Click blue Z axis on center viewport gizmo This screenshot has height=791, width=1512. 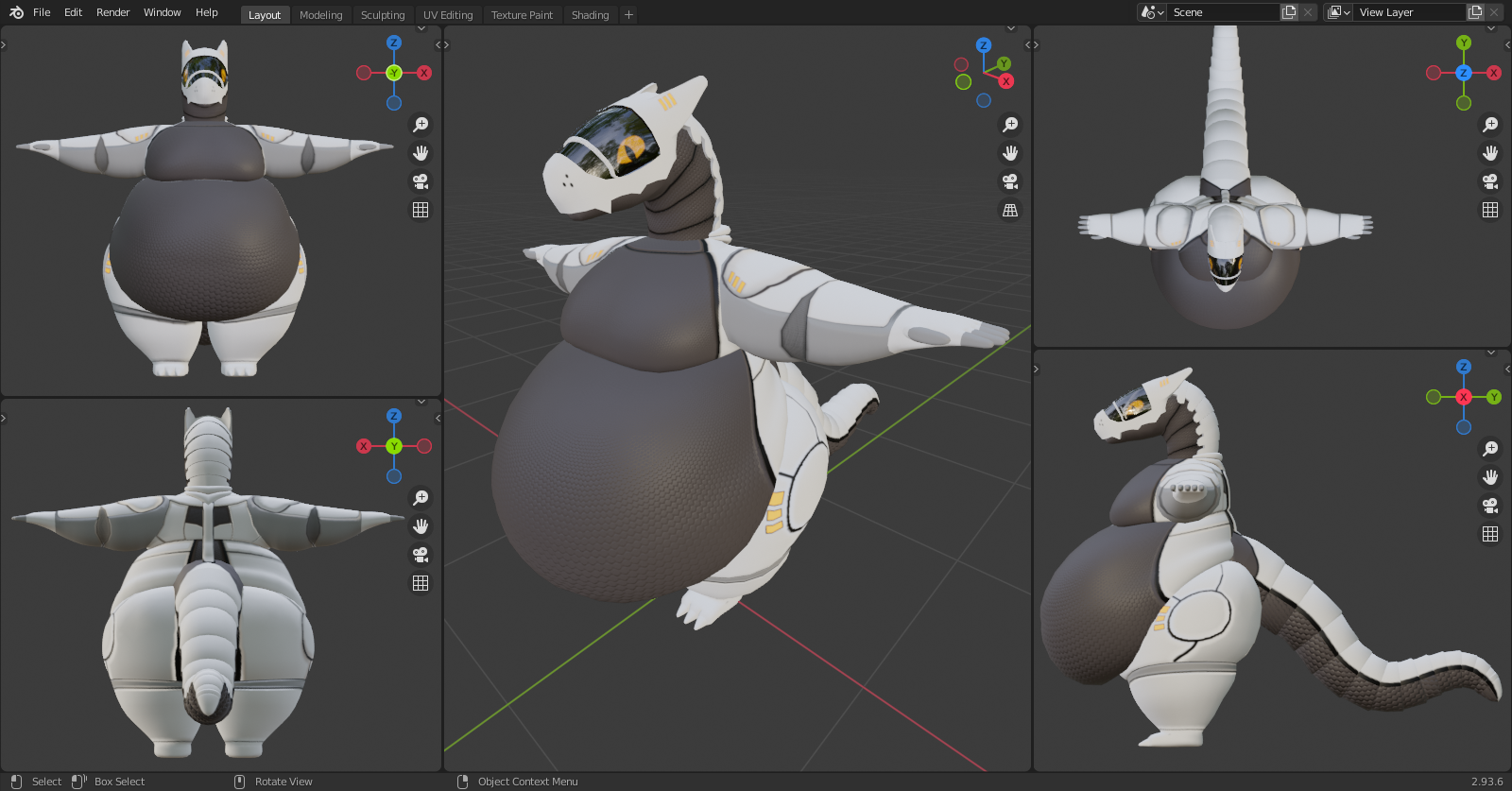point(984,45)
